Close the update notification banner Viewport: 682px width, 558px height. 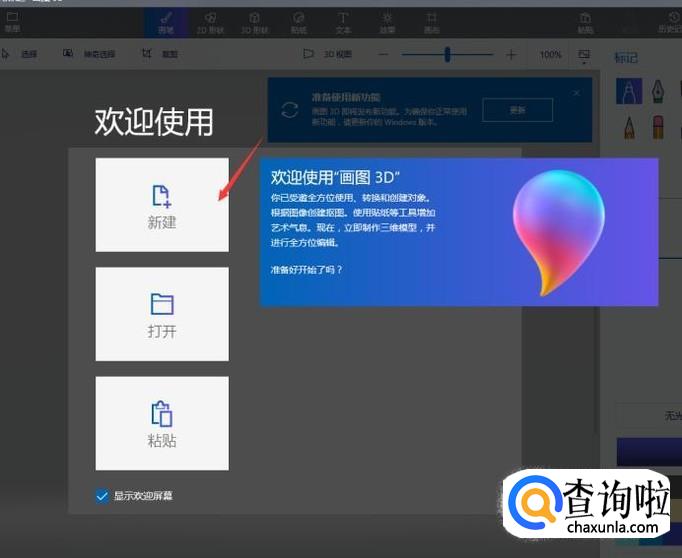coord(576,93)
